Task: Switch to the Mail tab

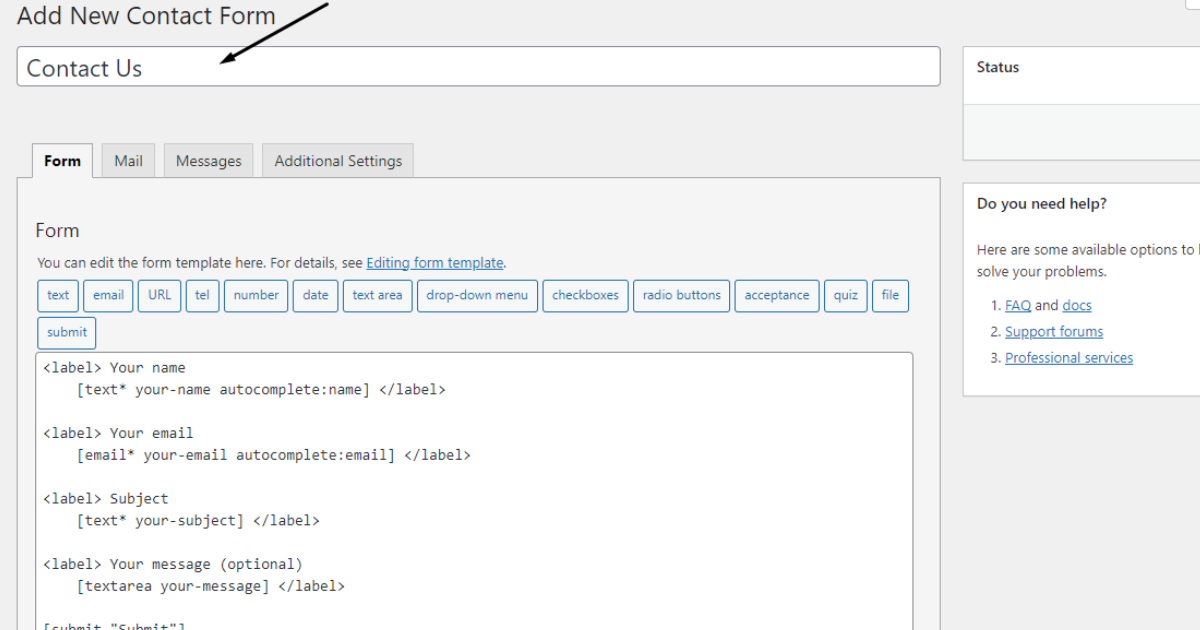Action: coord(127,160)
